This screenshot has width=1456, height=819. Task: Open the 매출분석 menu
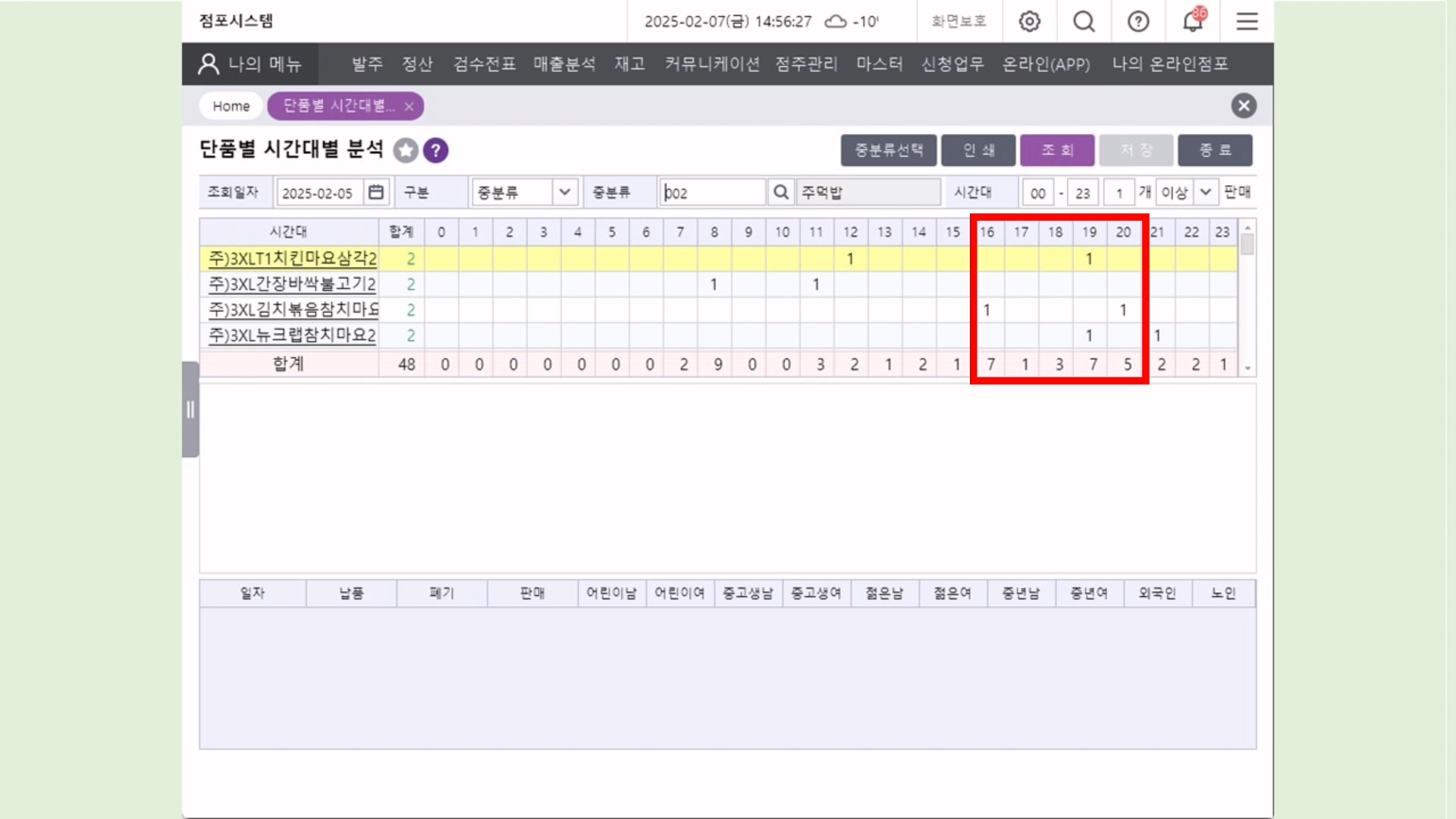point(564,64)
